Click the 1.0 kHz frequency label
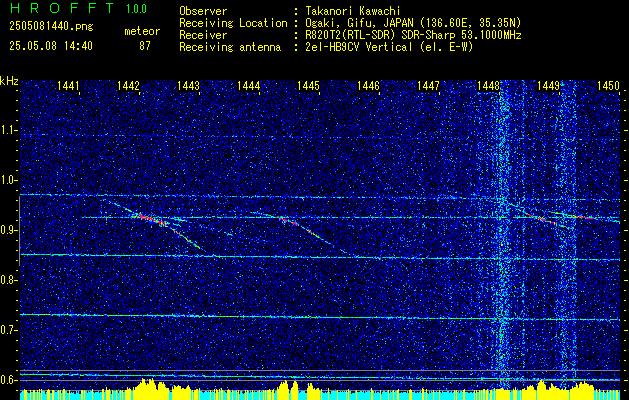Viewport: 629px width, 400px height. click(x=9, y=180)
